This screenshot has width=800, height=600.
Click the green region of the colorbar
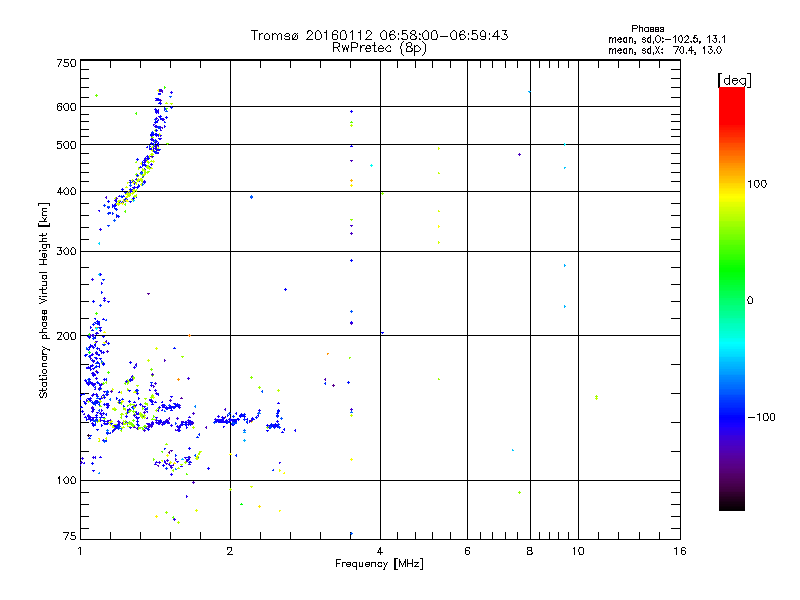[x=732, y=270]
